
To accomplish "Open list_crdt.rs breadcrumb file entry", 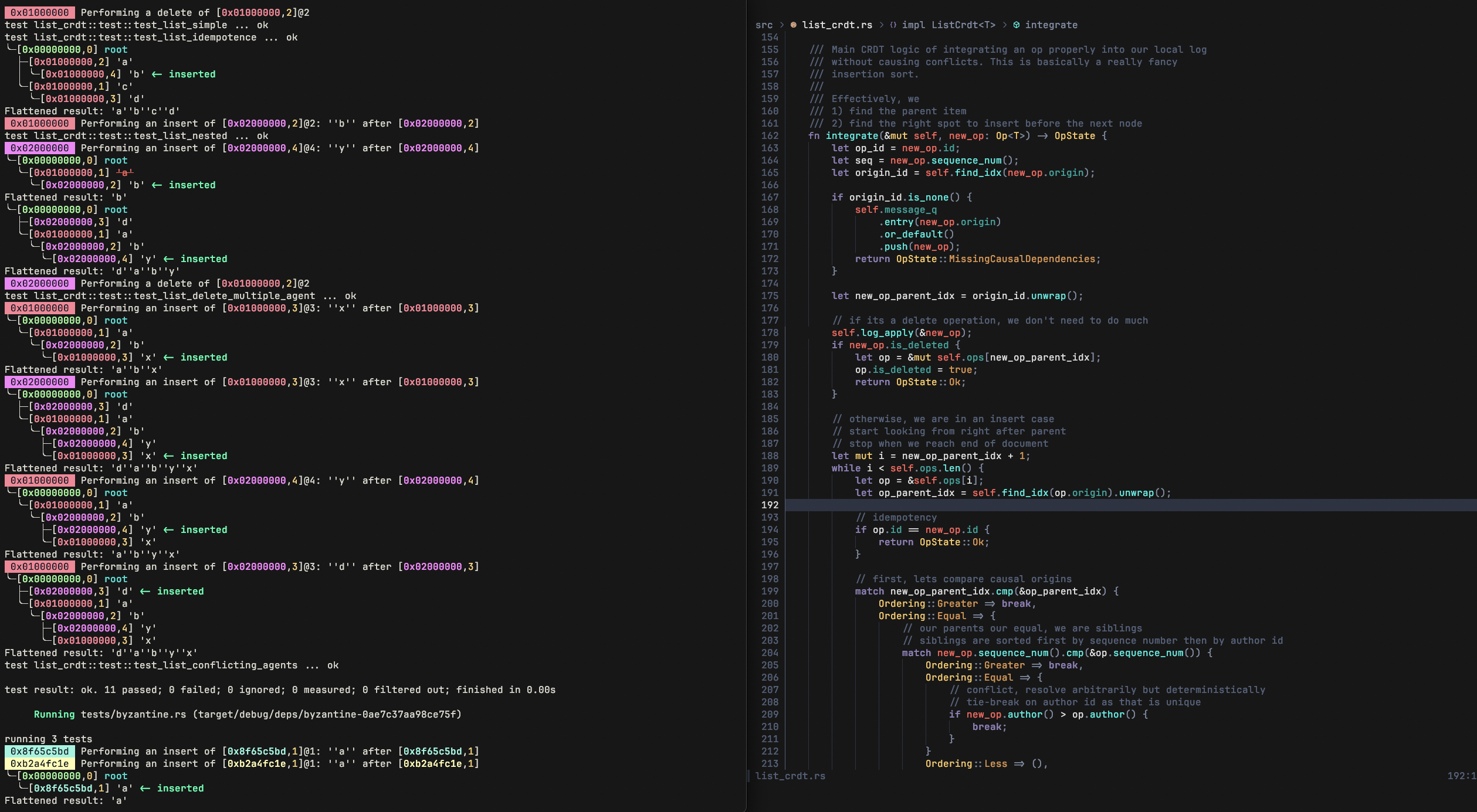I will 836,25.
